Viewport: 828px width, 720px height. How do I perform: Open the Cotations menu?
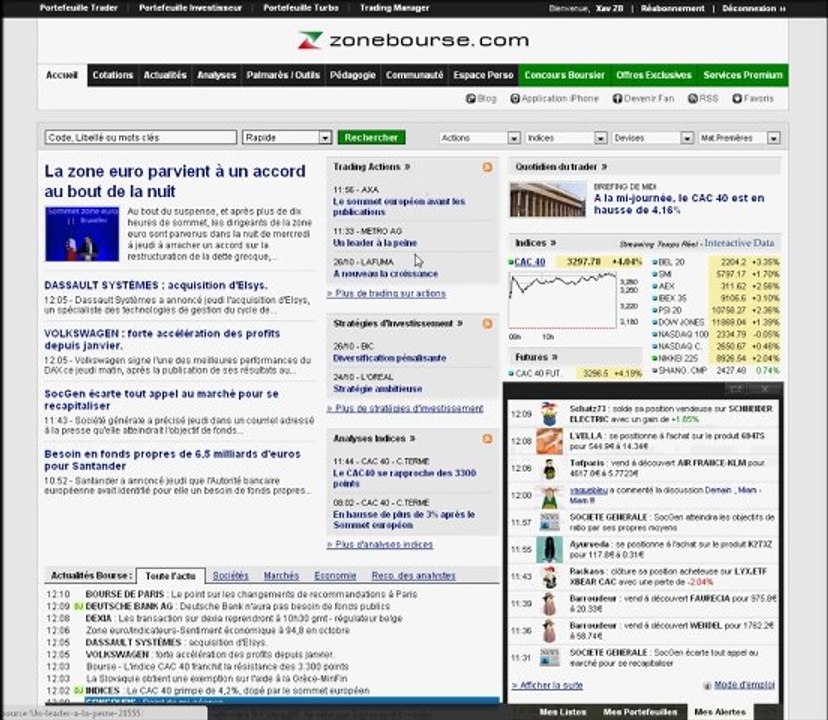pyautogui.click(x=112, y=75)
